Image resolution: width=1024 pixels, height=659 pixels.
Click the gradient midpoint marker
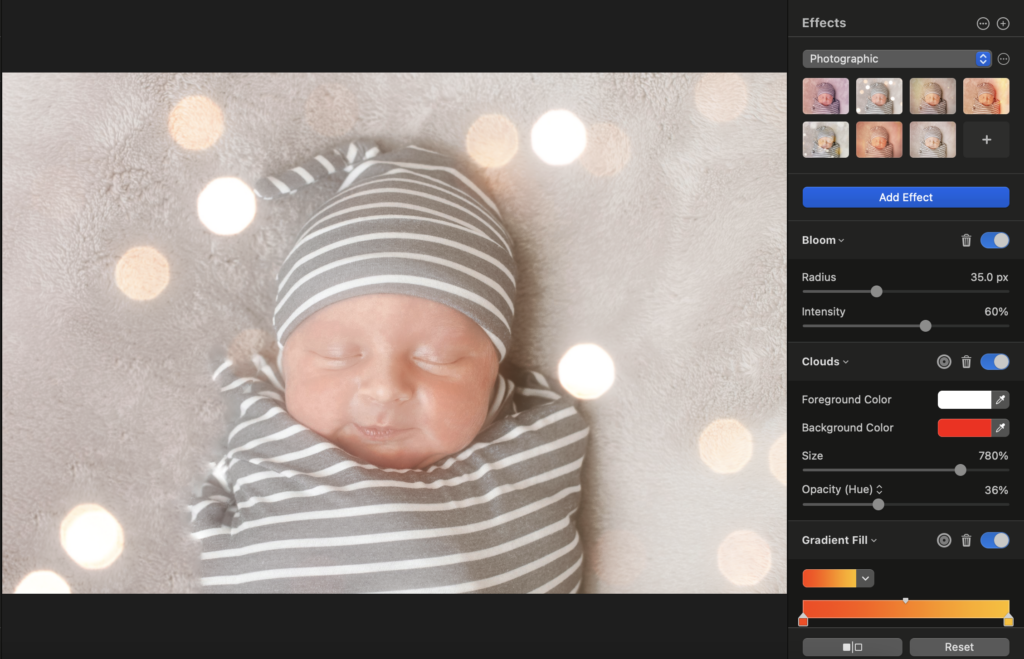[x=905, y=600]
